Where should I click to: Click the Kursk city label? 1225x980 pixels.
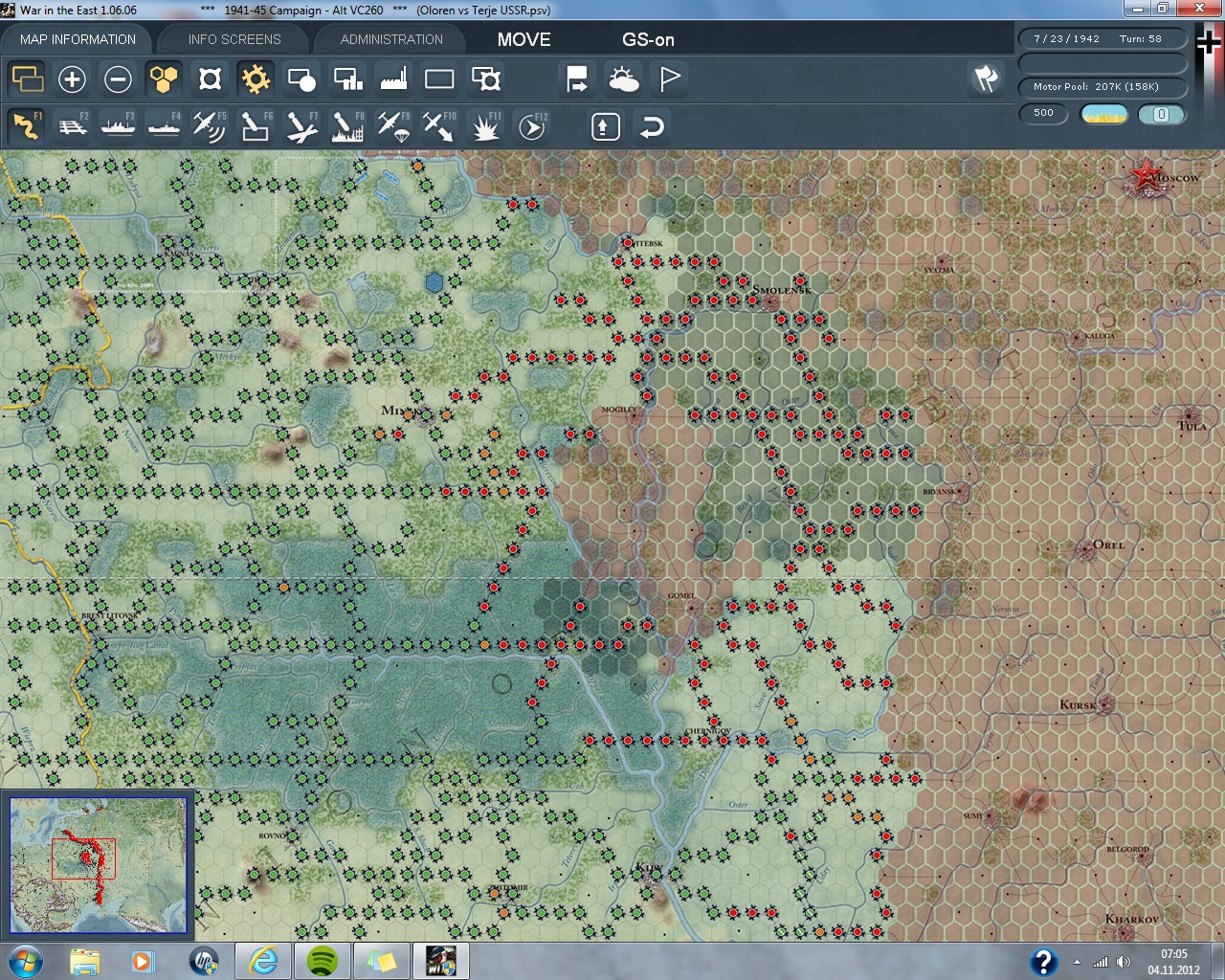coord(1079,704)
